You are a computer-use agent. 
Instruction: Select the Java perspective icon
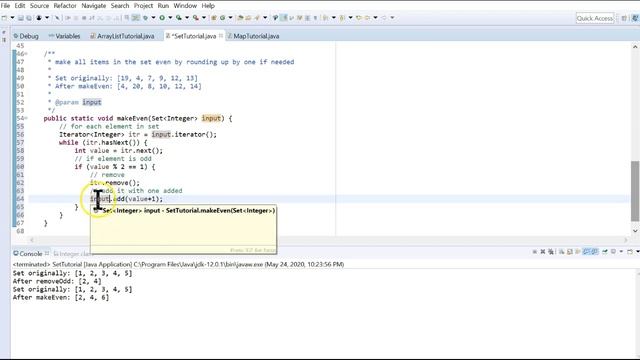coord(635,18)
